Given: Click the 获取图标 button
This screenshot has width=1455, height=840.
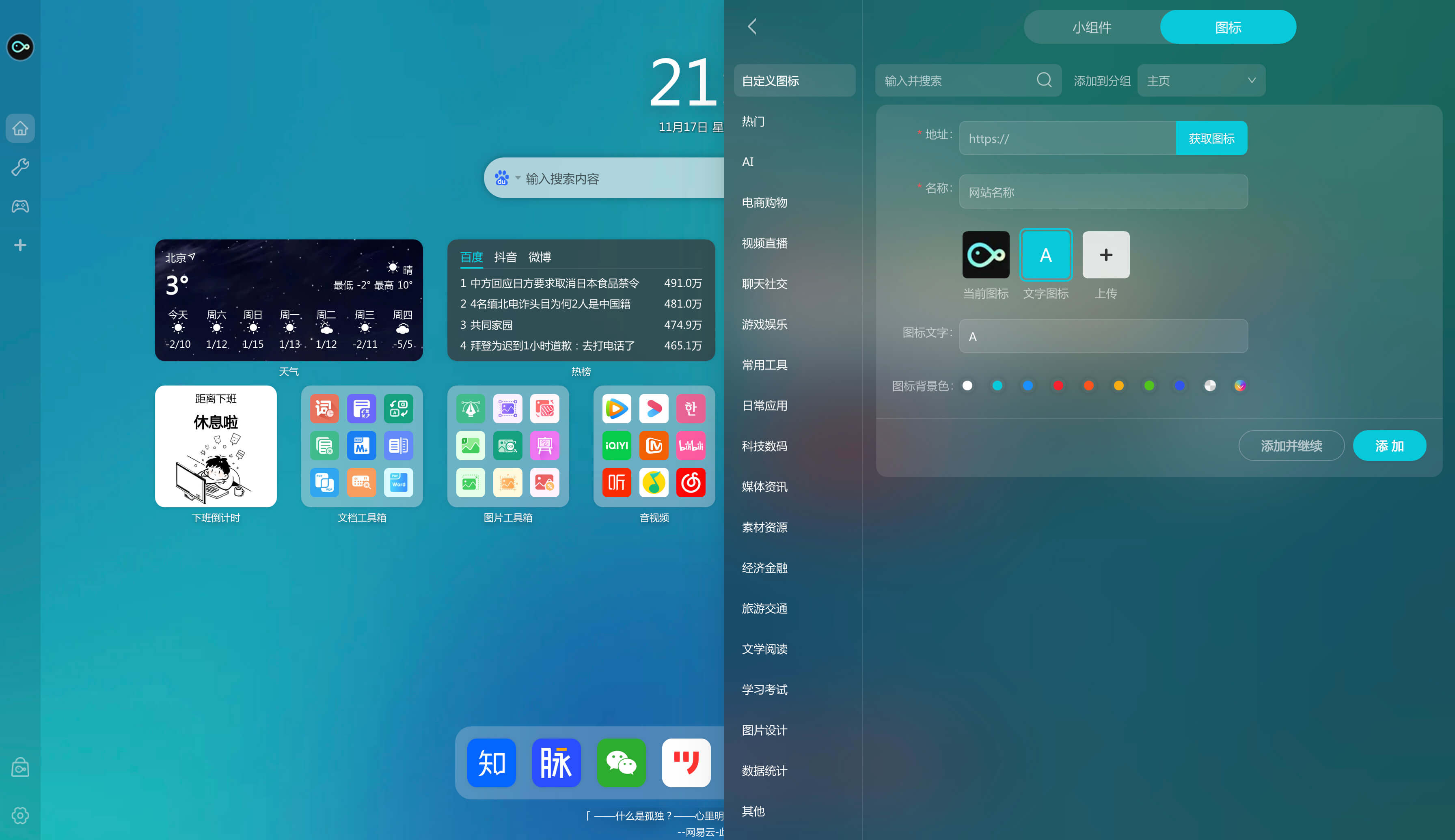Looking at the screenshot, I should click(x=1211, y=138).
